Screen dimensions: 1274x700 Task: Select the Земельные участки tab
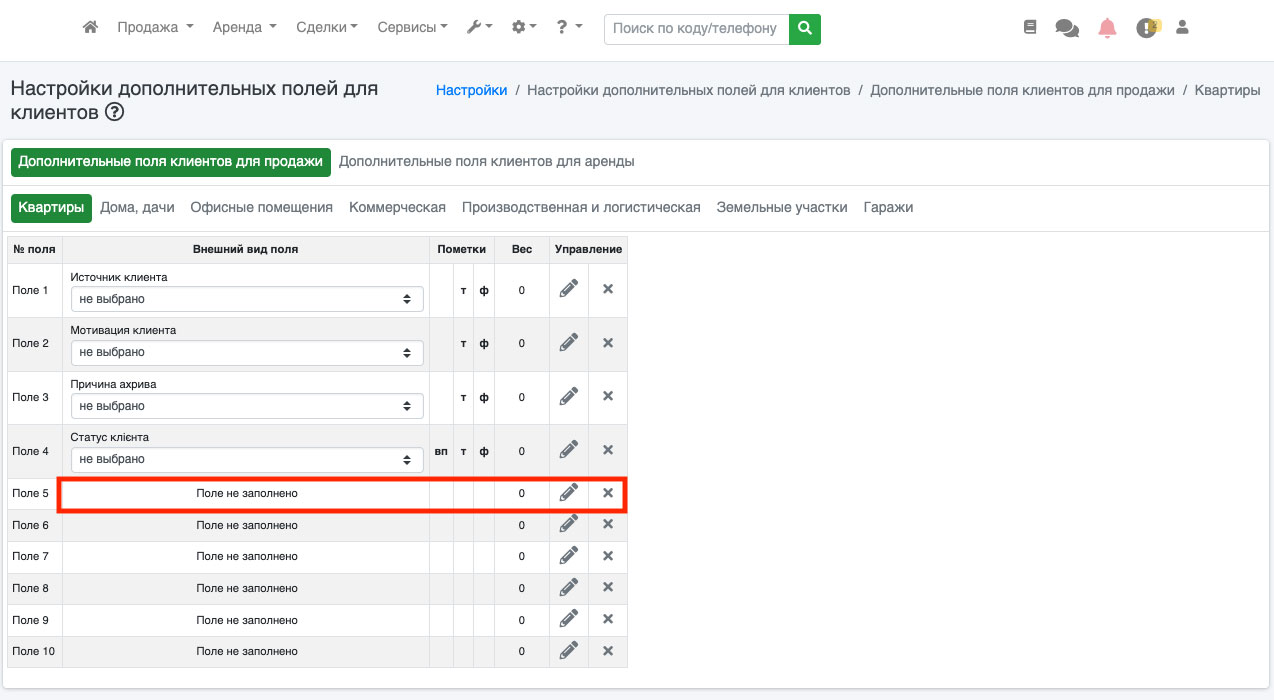click(782, 208)
